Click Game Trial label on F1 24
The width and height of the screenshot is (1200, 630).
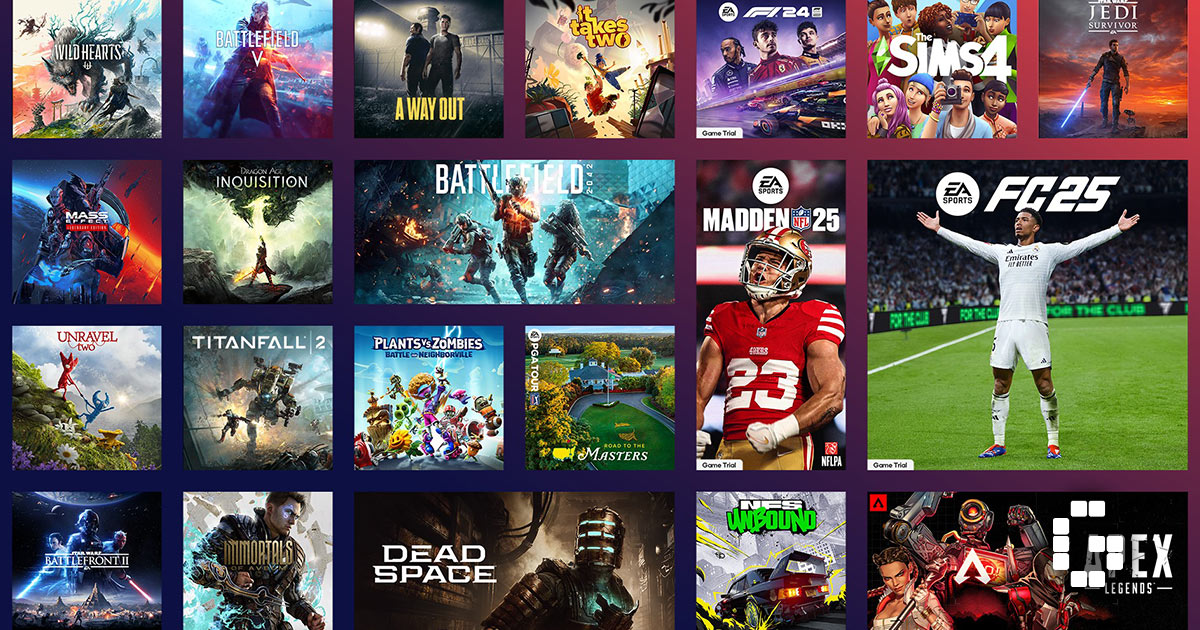(x=721, y=132)
